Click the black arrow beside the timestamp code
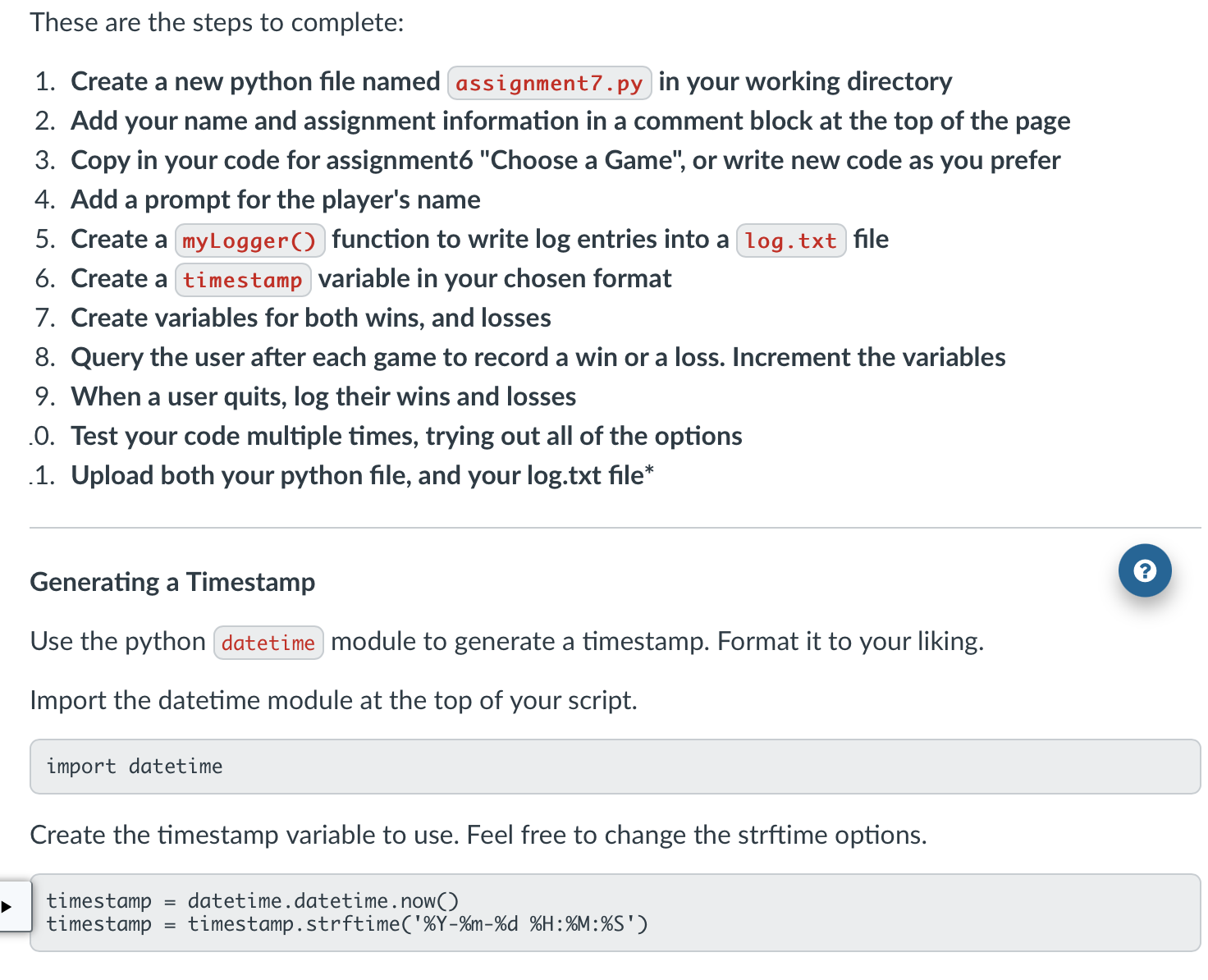 point(7,907)
